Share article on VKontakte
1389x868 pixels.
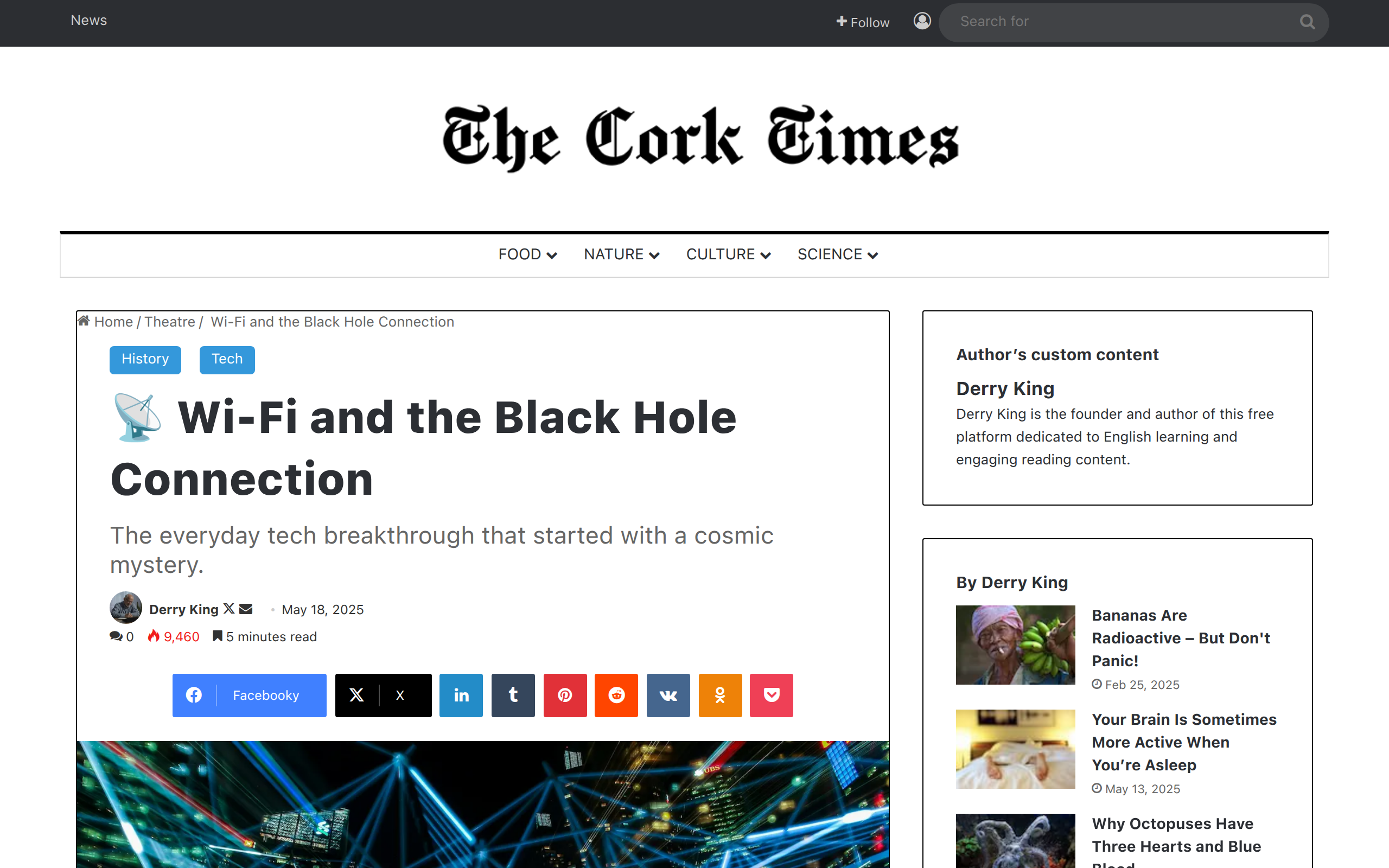[x=668, y=695]
